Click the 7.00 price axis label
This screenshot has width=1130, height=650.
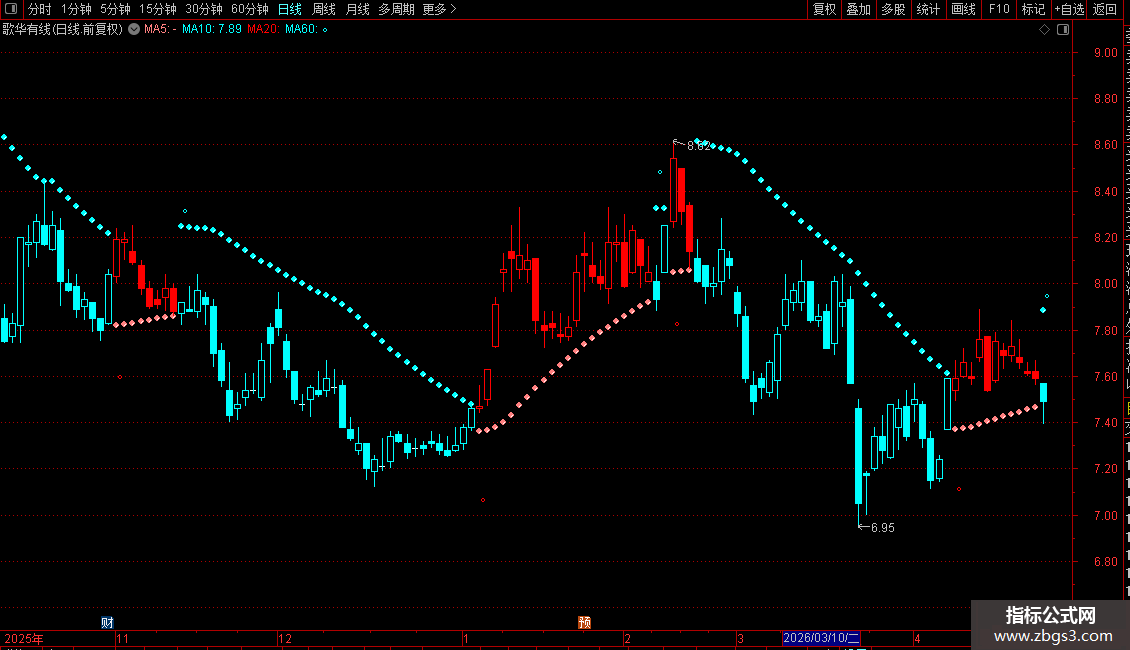click(1105, 515)
